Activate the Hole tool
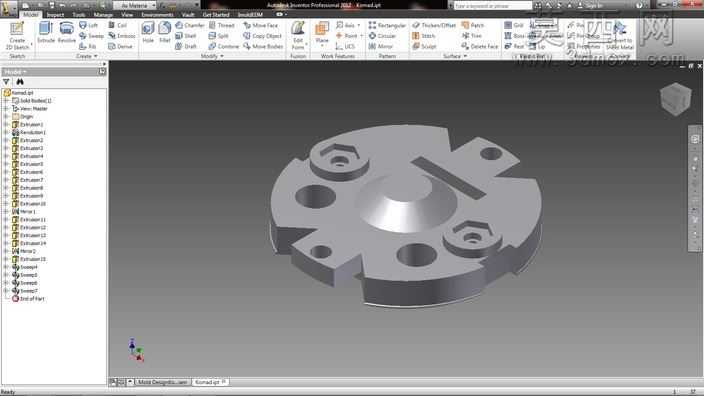The height and width of the screenshot is (396, 704). click(148, 33)
